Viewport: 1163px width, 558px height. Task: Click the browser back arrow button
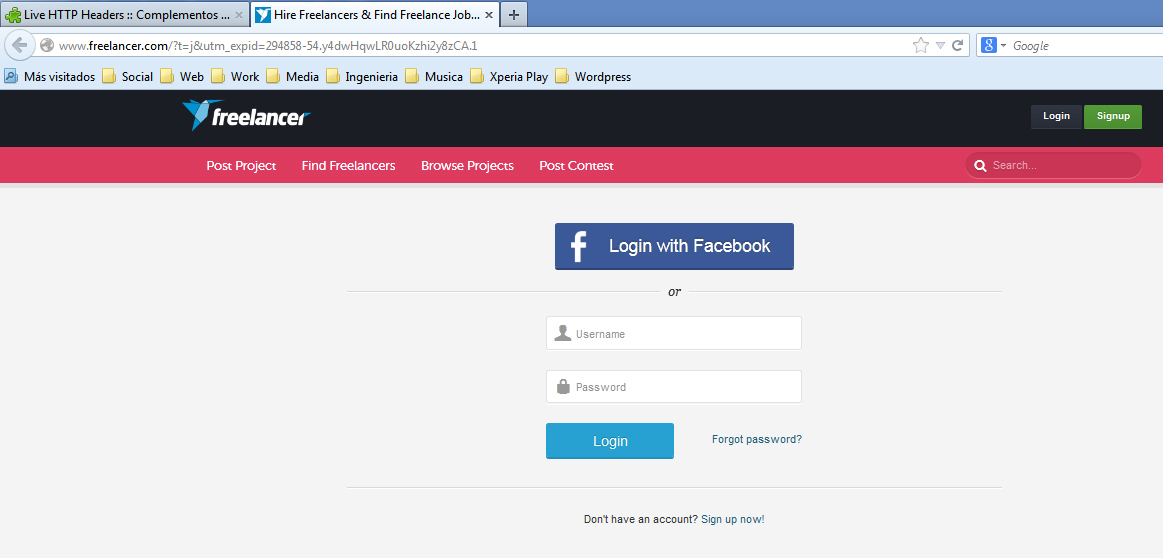(x=19, y=45)
